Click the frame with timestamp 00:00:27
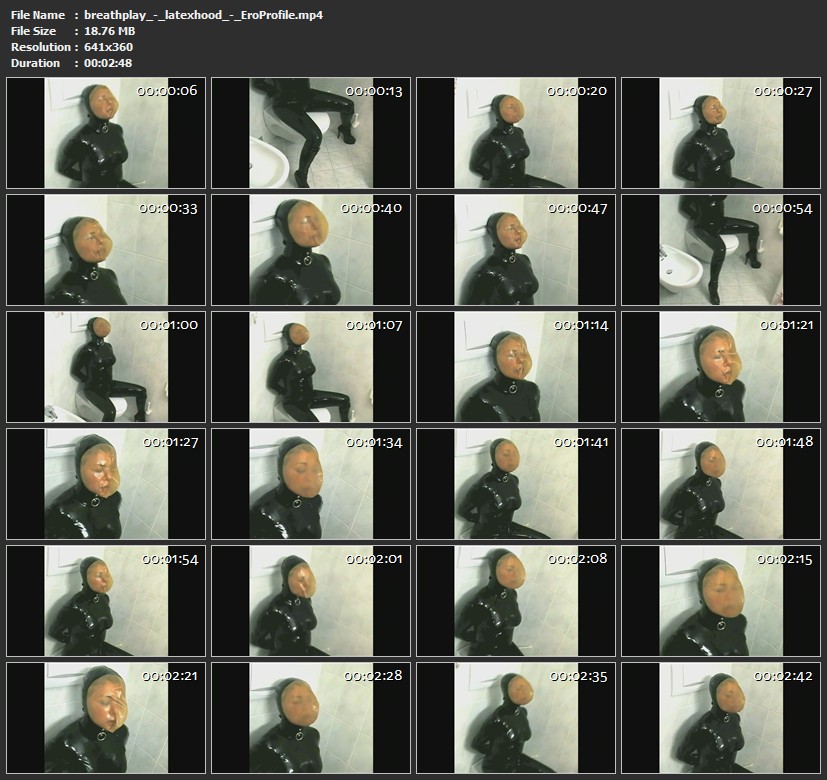Image resolution: width=827 pixels, height=780 pixels. tap(720, 133)
